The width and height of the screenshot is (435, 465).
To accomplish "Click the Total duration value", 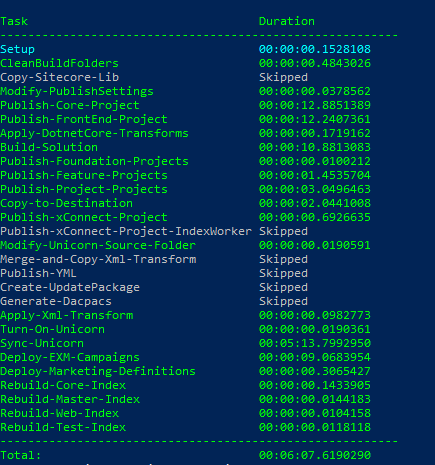I will [x=315, y=455].
